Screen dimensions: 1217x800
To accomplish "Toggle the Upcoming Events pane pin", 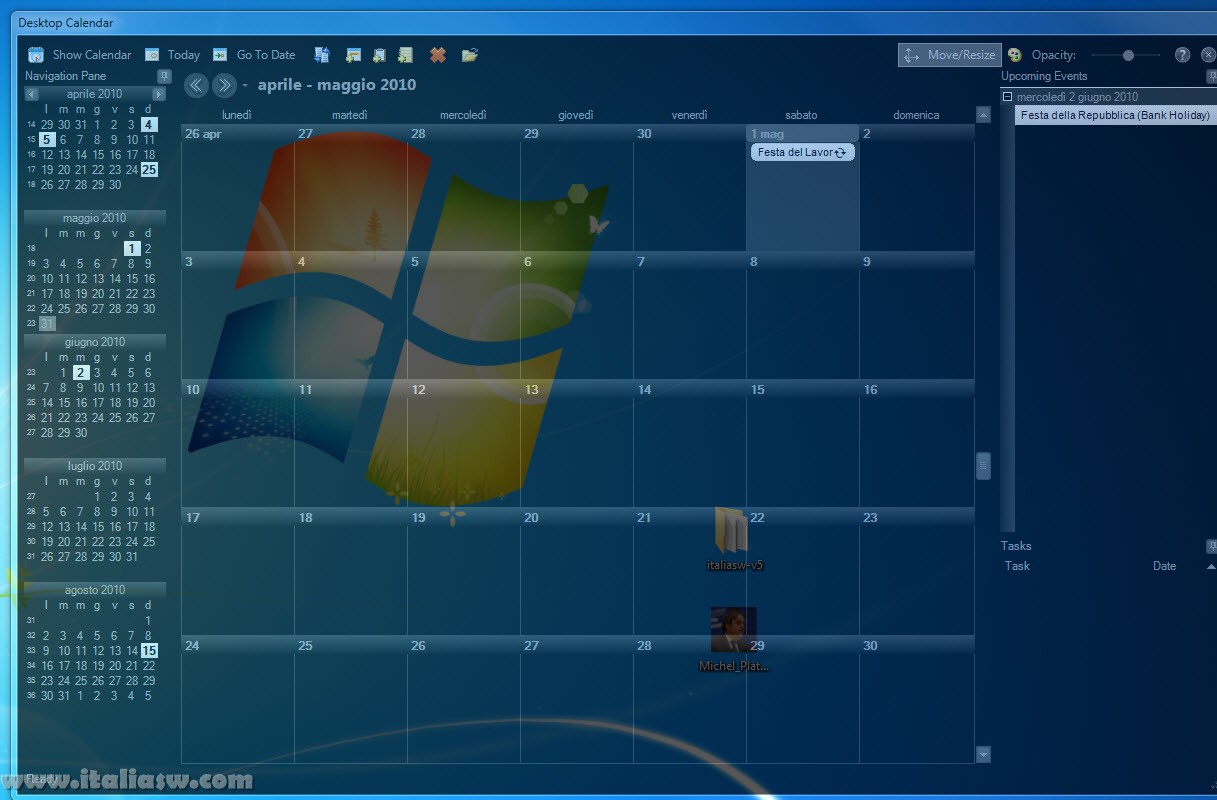I will [x=1212, y=76].
